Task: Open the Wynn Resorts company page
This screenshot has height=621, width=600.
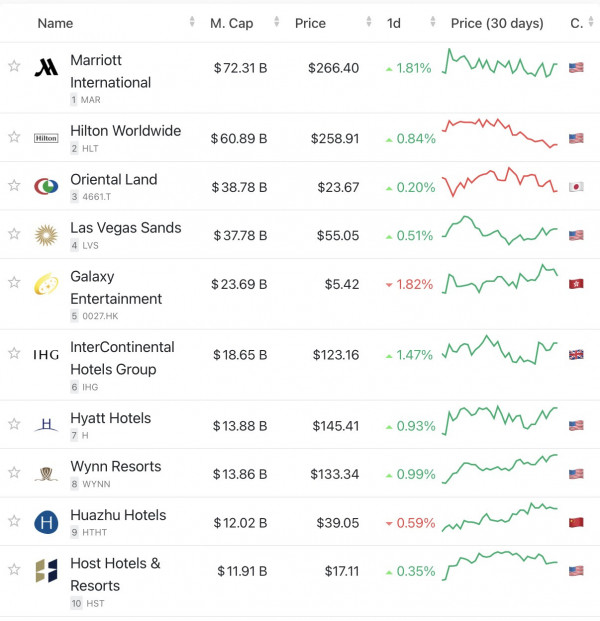Action: (x=115, y=466)
